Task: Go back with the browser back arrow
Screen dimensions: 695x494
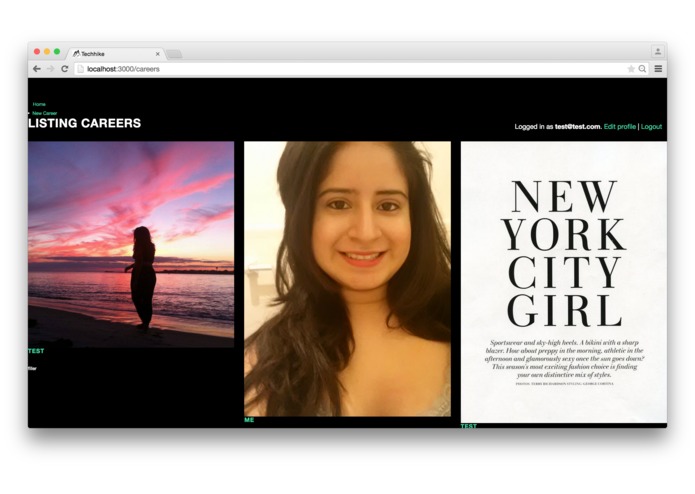Action: coord(37,69)
